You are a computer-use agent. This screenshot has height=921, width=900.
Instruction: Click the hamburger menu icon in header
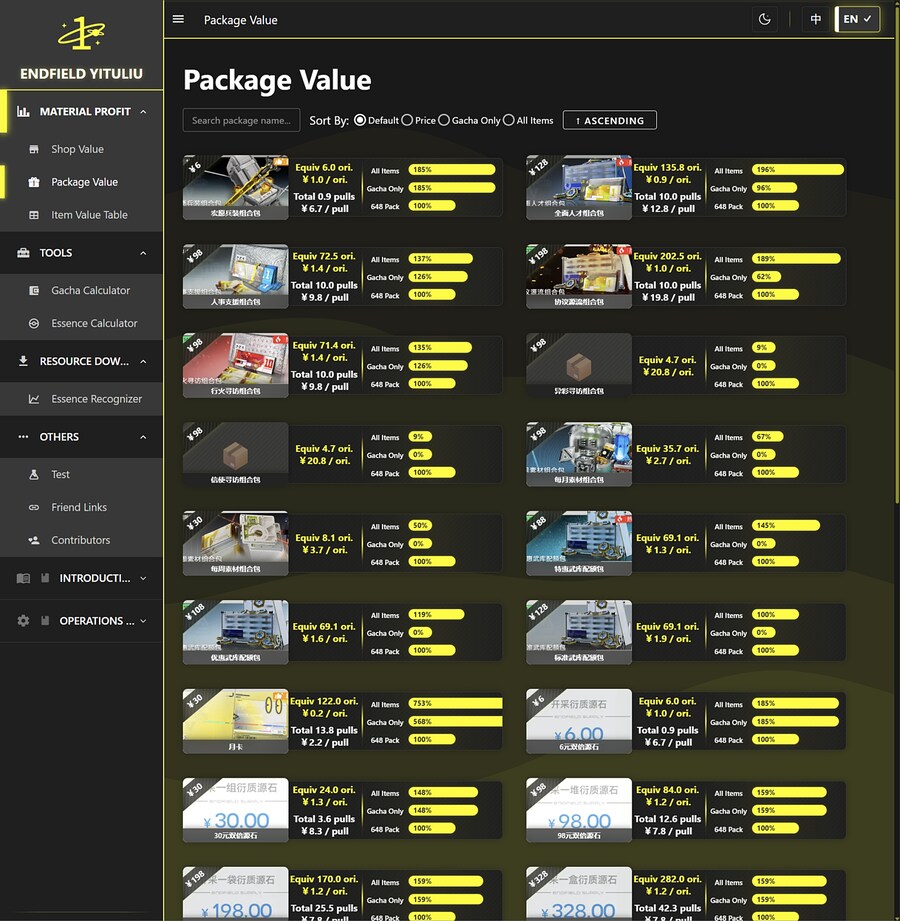pyautogui.click(x=178, y=19)
